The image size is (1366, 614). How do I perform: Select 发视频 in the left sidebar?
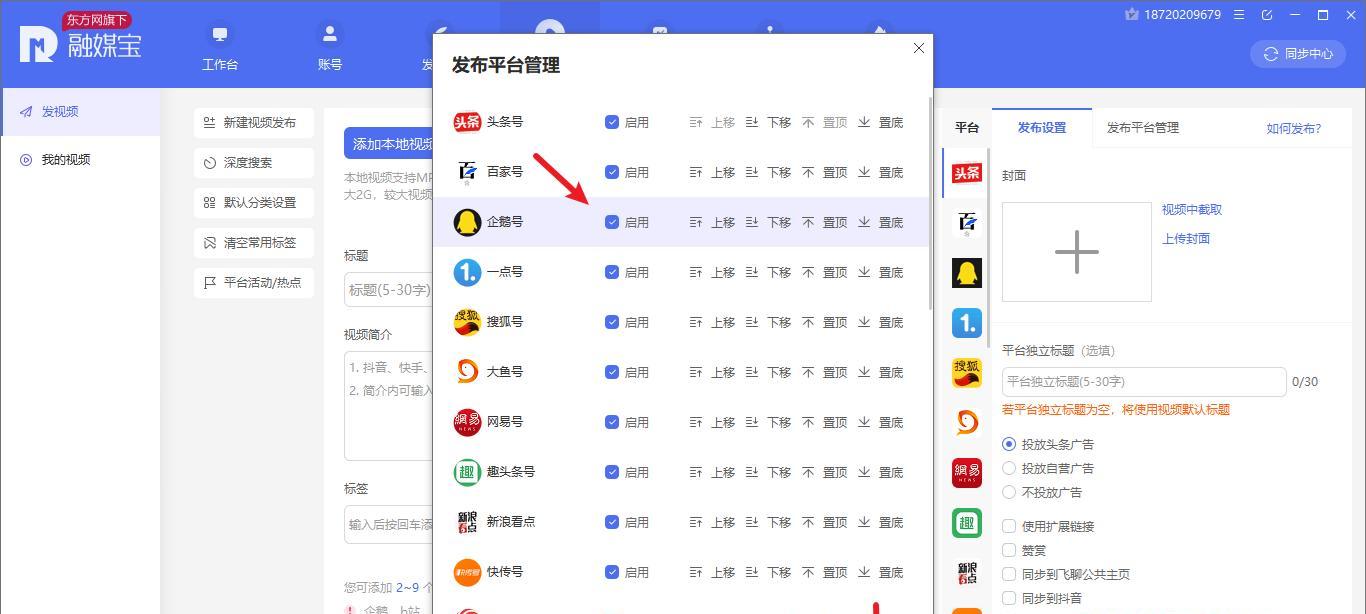[x=80, y=112]
